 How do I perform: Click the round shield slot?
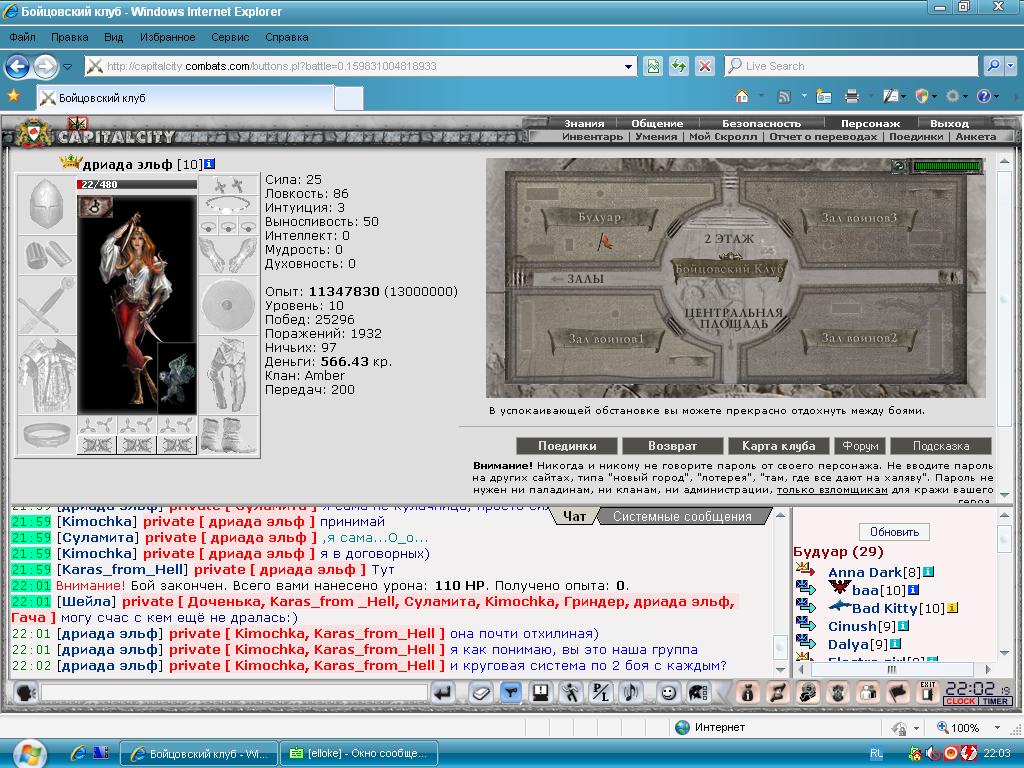[228, 305]
